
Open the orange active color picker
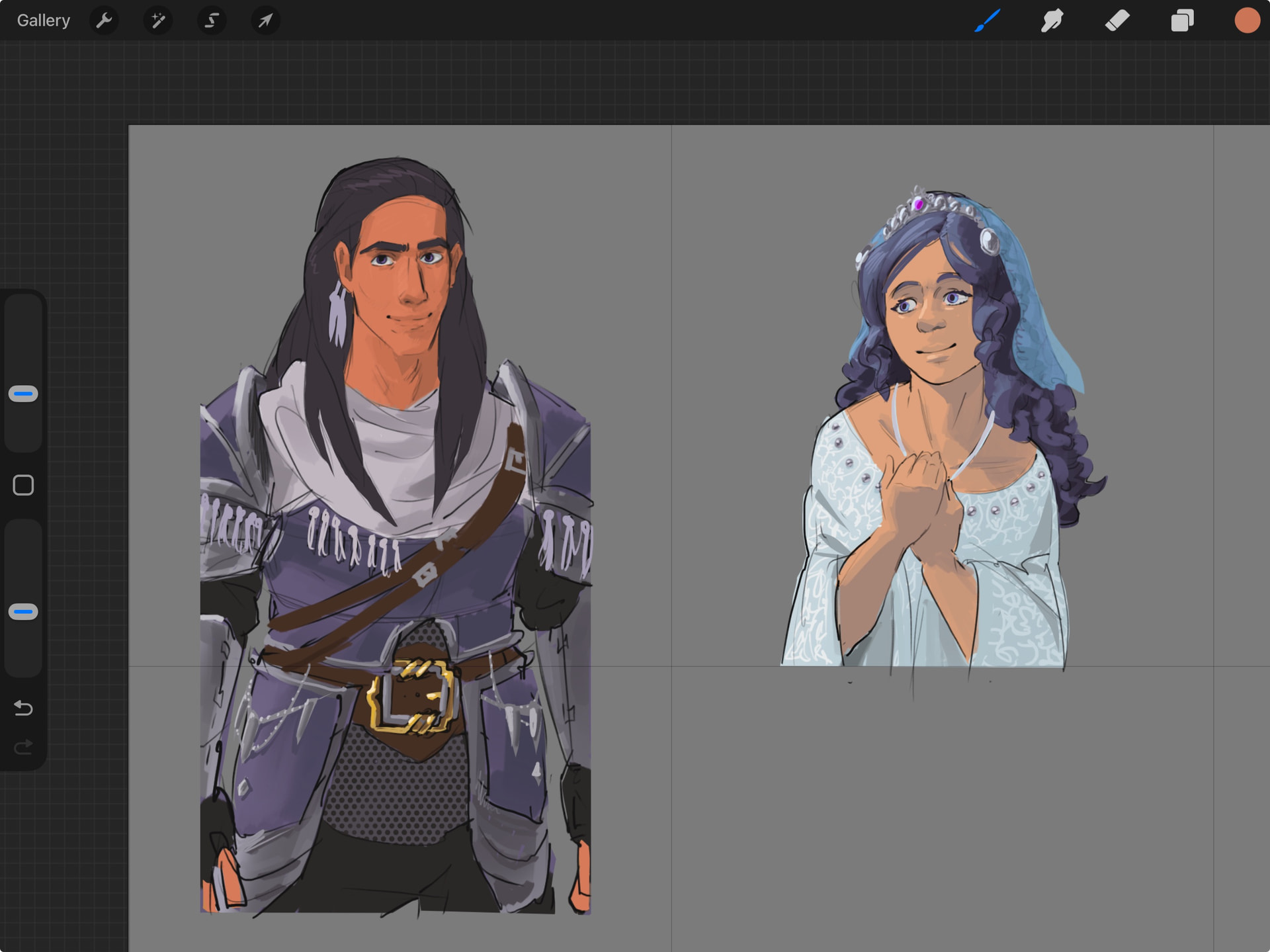1247,21
